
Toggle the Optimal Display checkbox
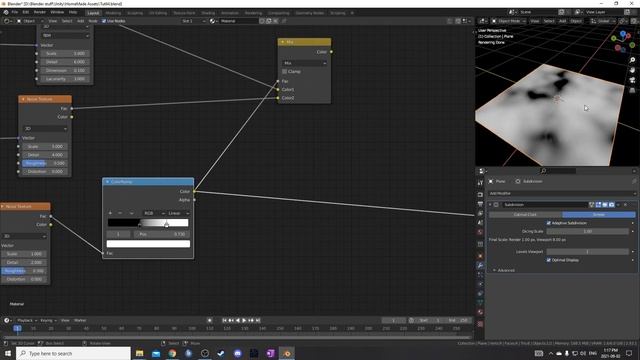(x=549, y=260)
